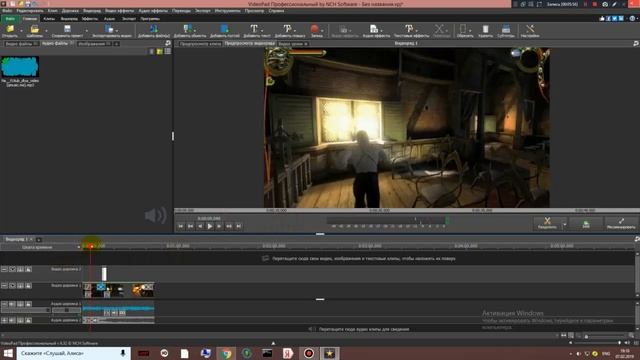Image resolution: width=640 pixels, height=360 pixels.
Task: Mute Аудио дорожка 2
Action: pos(12,320)
